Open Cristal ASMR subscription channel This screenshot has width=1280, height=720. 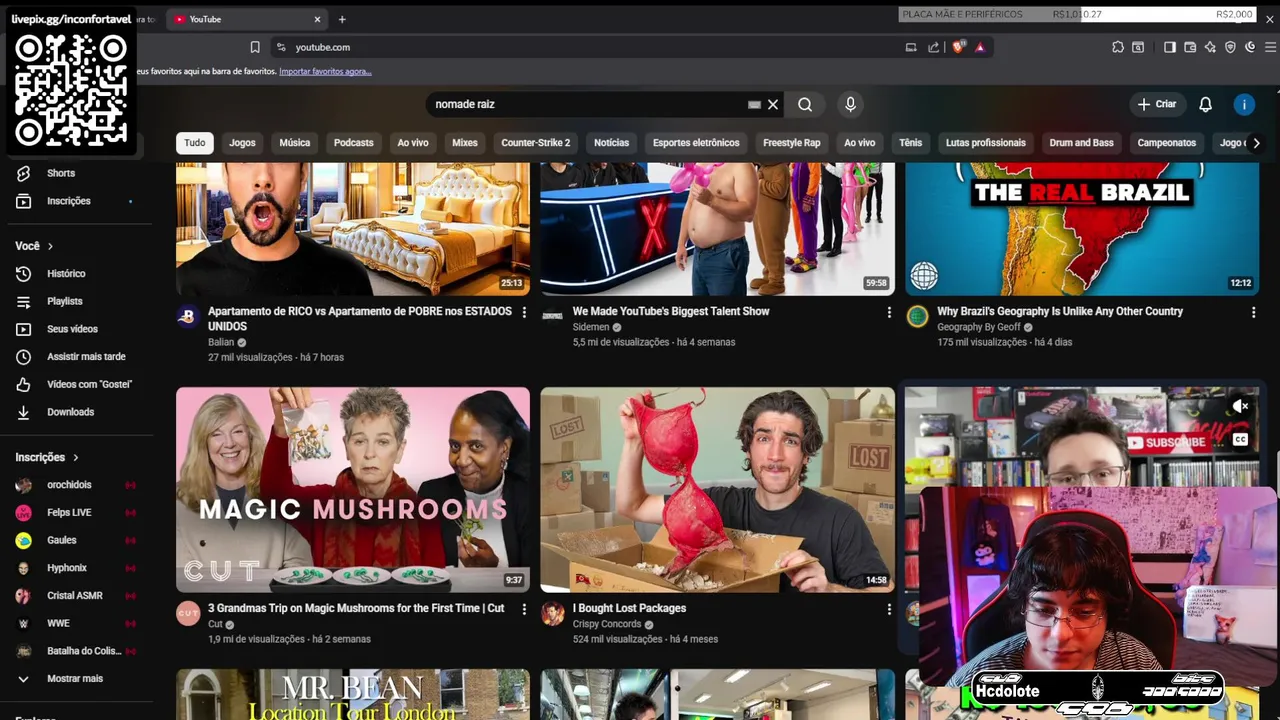point(75,595)
